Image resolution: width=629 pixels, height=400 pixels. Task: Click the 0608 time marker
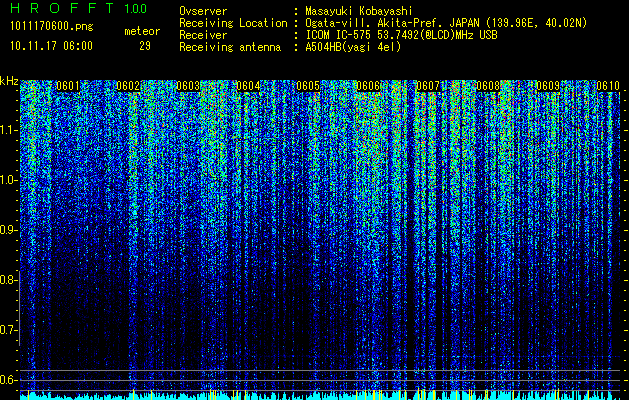(x=488, y=86)
